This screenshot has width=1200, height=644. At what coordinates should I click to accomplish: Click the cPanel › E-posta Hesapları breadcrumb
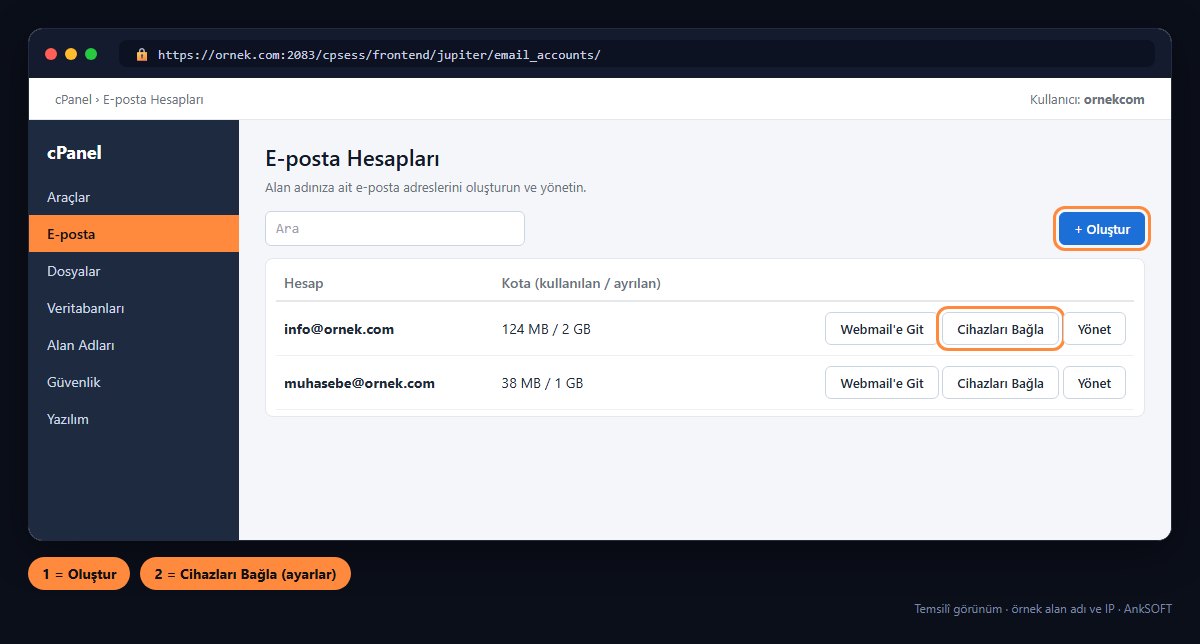pos(130,100)
